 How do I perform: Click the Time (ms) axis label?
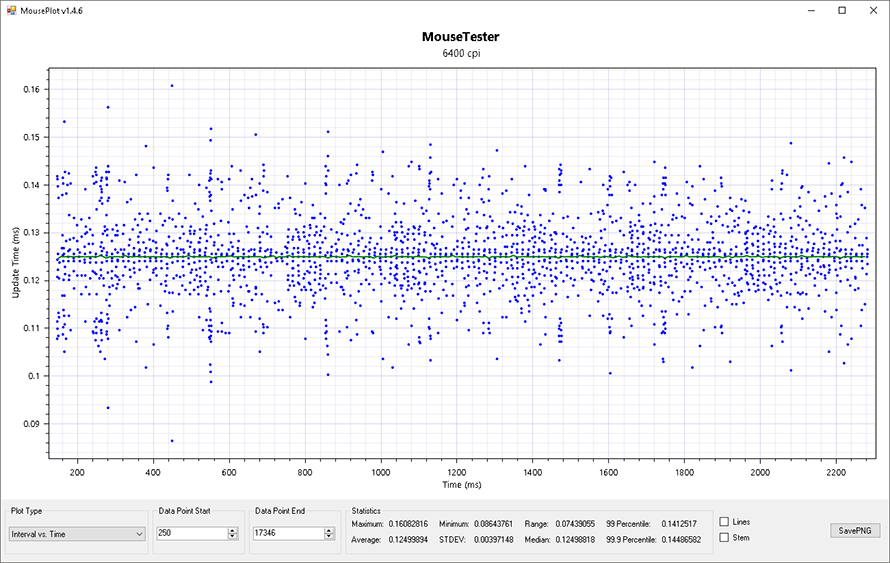click(x=462, y=485)
